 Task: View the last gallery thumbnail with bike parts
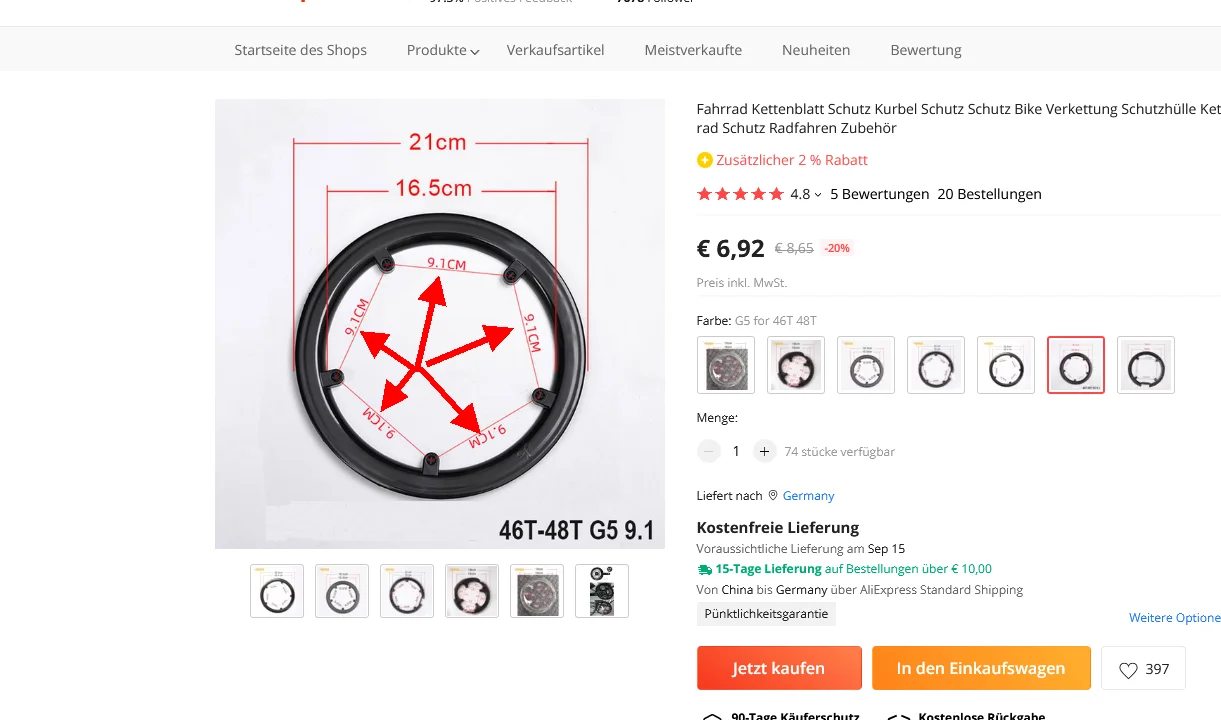(x=602, y=591)
